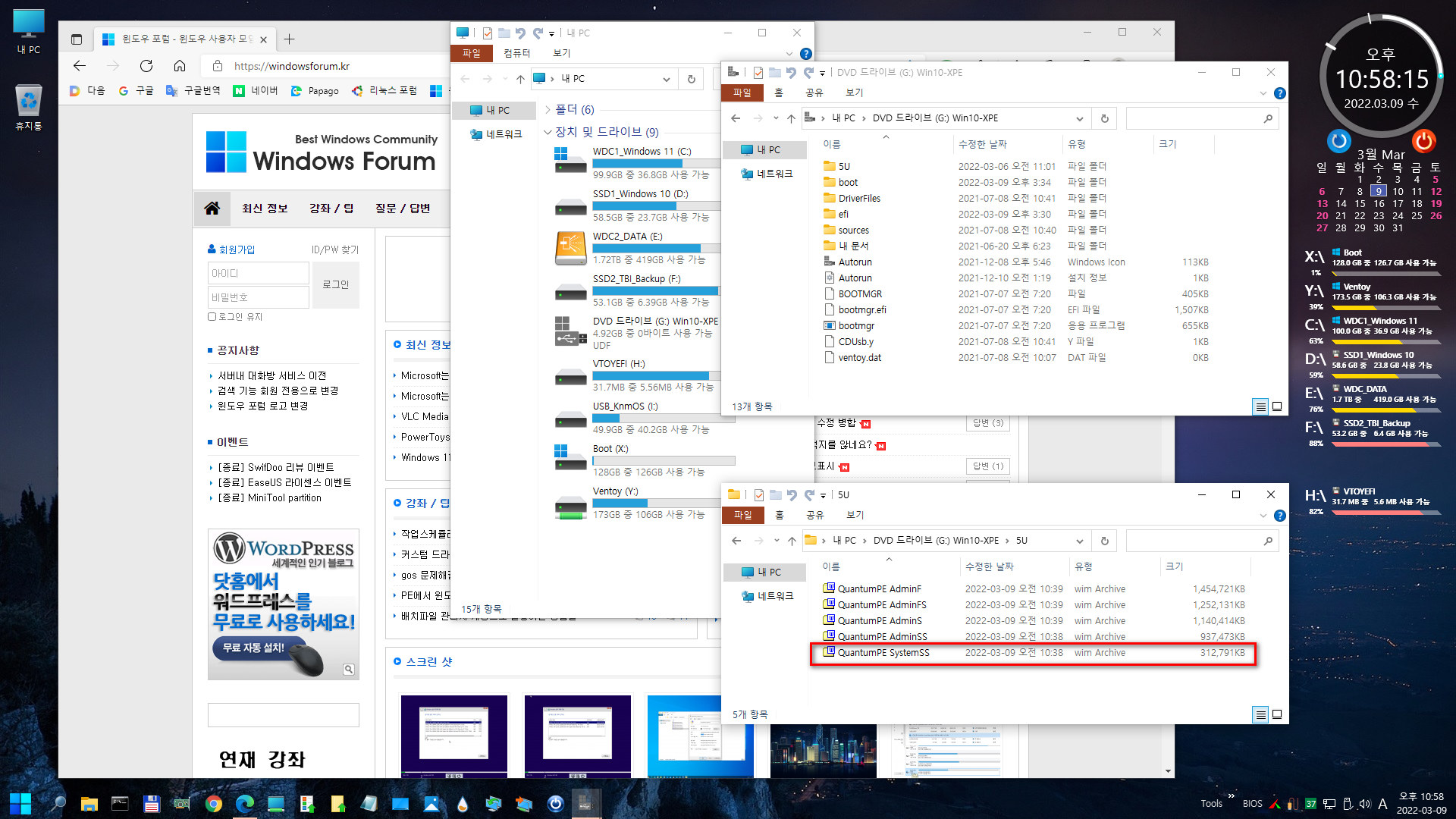Expand the ribbon in 5U window
1456x819 pixels.
coord(1263,516)
